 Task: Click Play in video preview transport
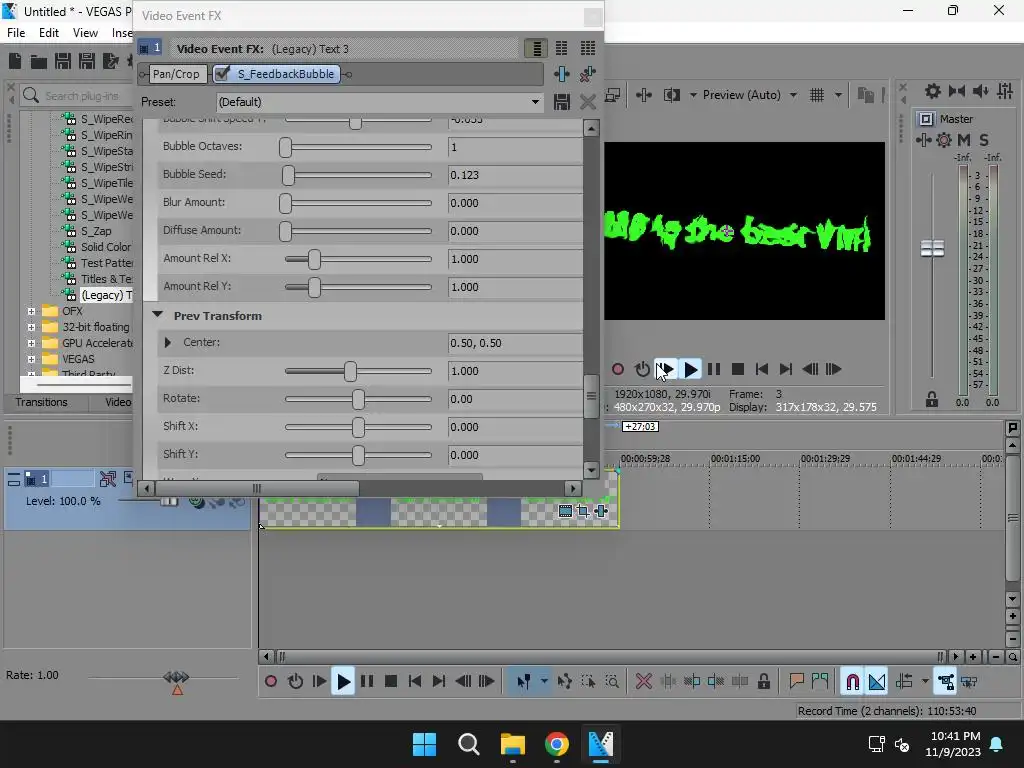point(690,370)
